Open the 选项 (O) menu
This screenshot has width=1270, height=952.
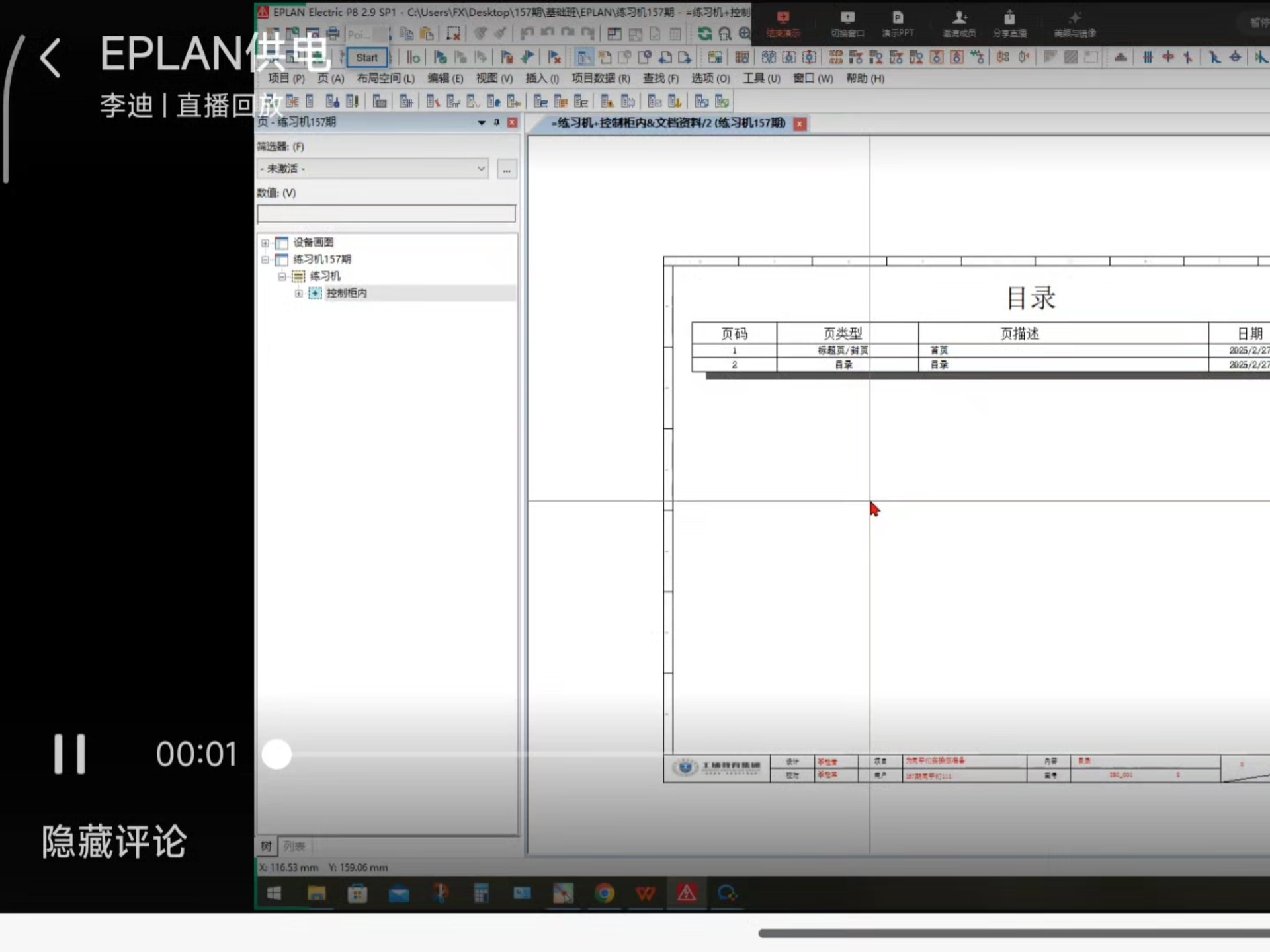point(710,78)
